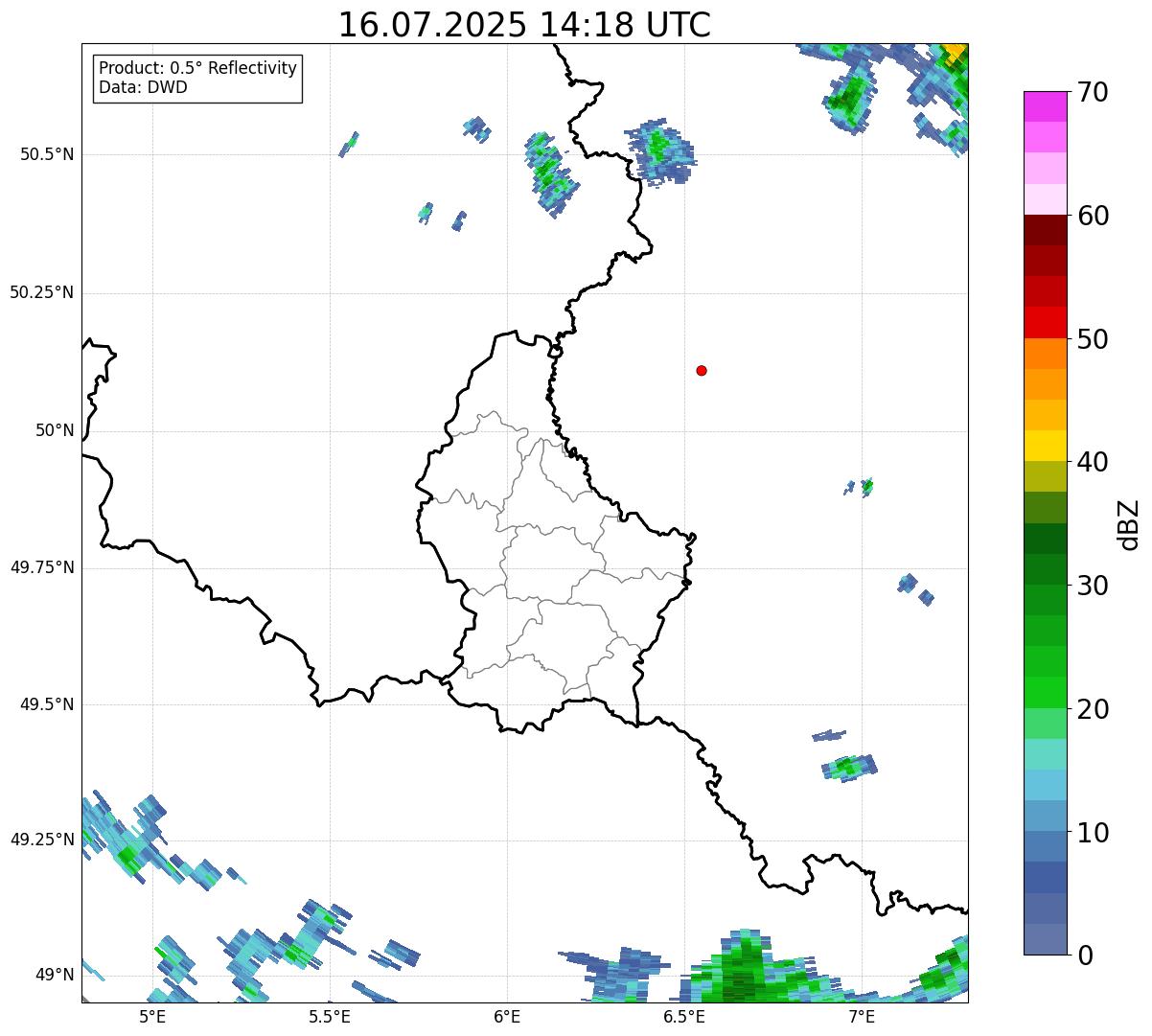Click the small echo near 7°E at 49.9°N

pyautogui.click(x=865, y=486)
